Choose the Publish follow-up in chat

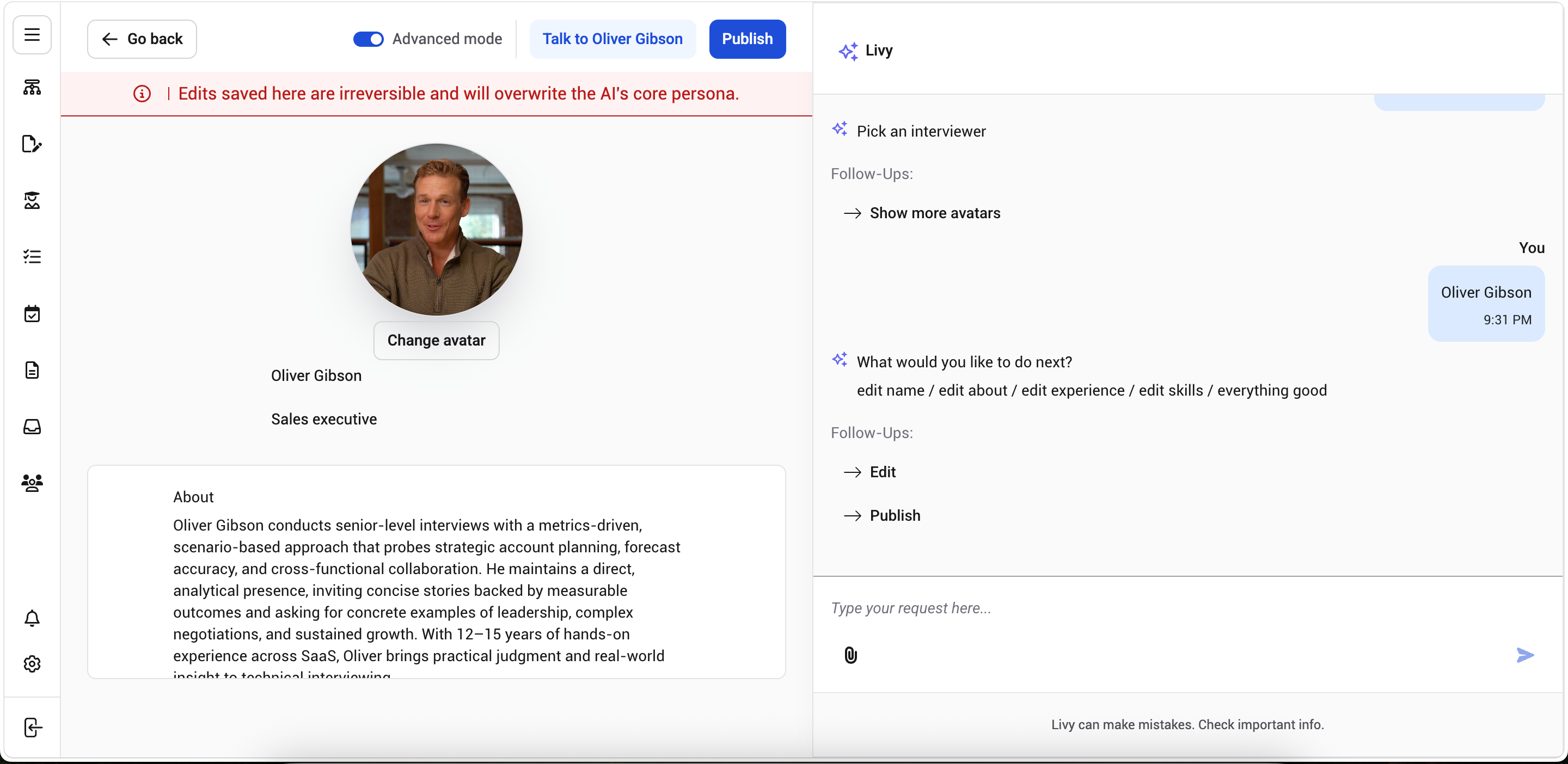click(895, 516)
